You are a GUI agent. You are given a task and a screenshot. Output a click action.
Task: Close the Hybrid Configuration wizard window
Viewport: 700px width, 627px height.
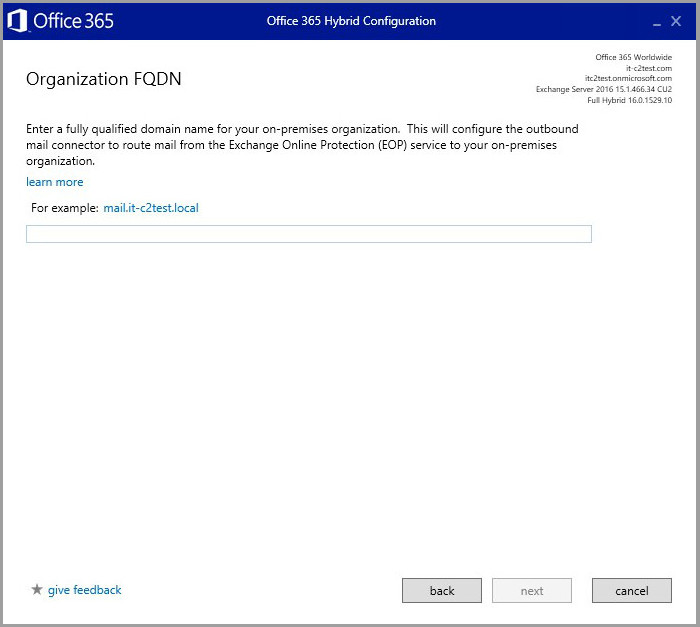click(x=676, y=21)
